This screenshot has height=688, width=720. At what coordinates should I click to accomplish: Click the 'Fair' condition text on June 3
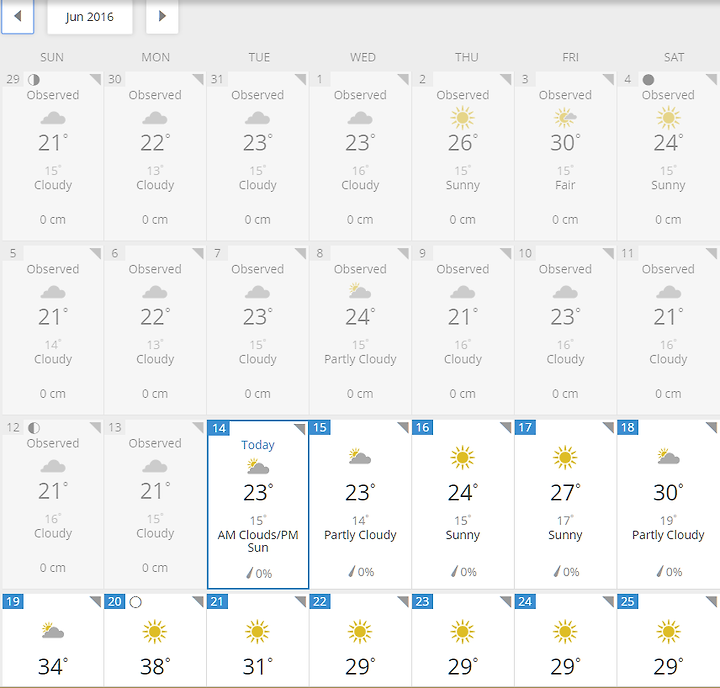tap(565, 185)
